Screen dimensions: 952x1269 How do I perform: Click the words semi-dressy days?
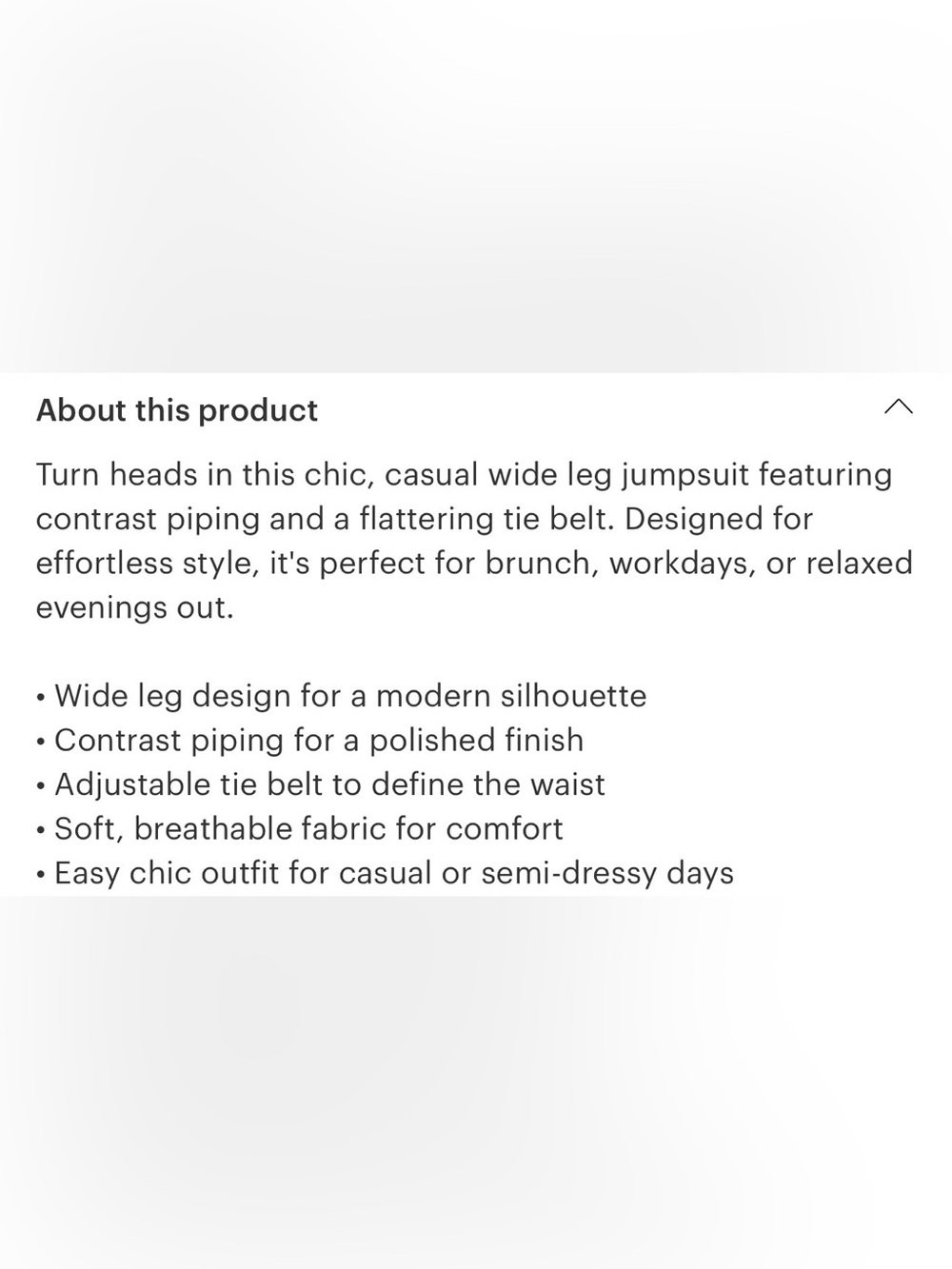(x=607, y=873)
